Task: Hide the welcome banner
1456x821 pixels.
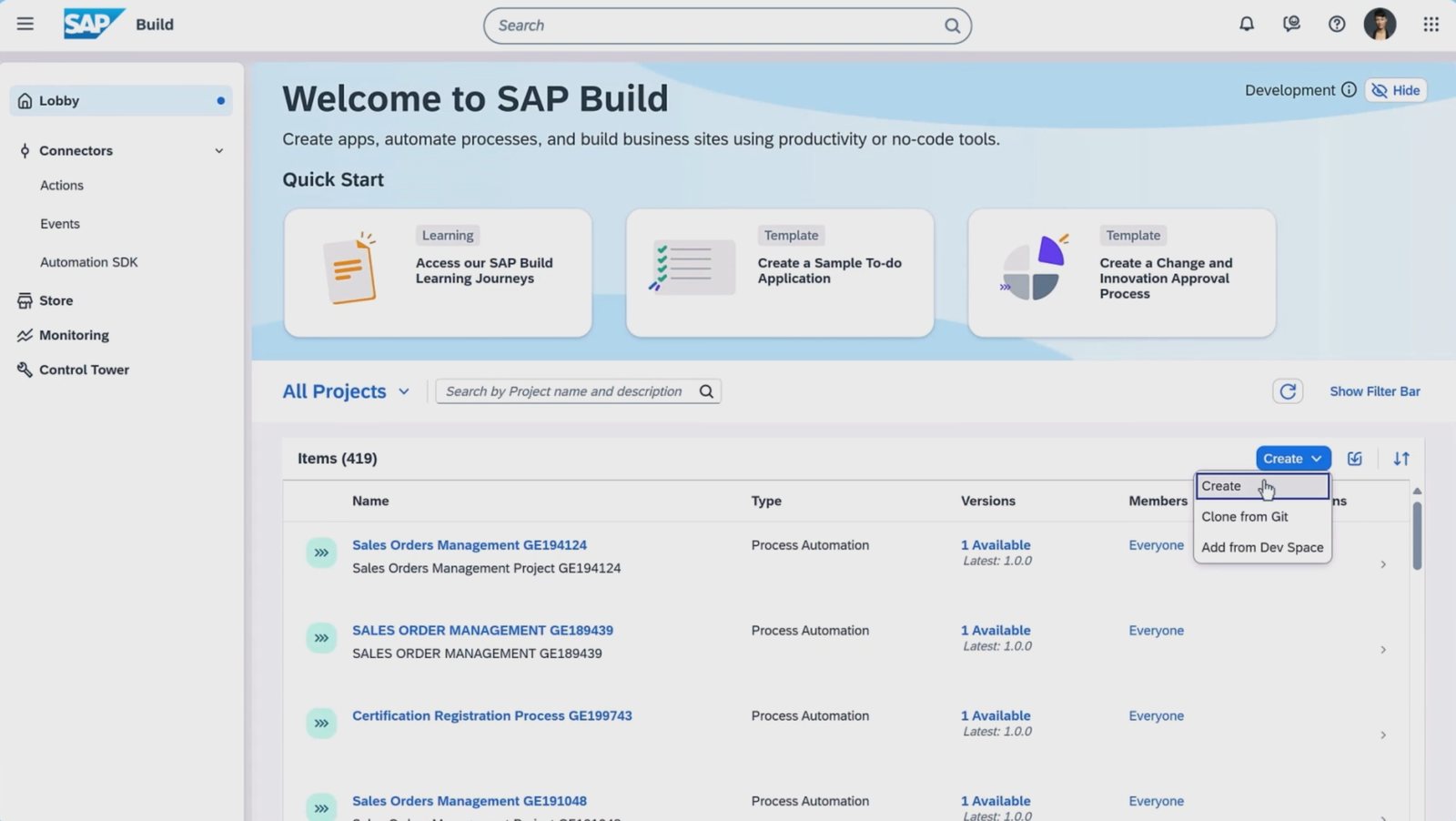Action: 1396,90
